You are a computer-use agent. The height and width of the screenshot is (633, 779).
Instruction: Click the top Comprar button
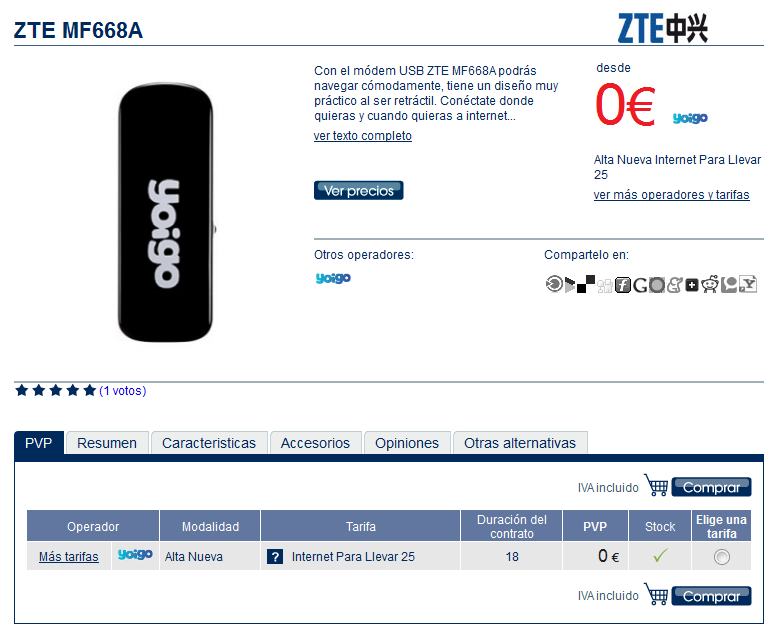[x=711, y=487]
